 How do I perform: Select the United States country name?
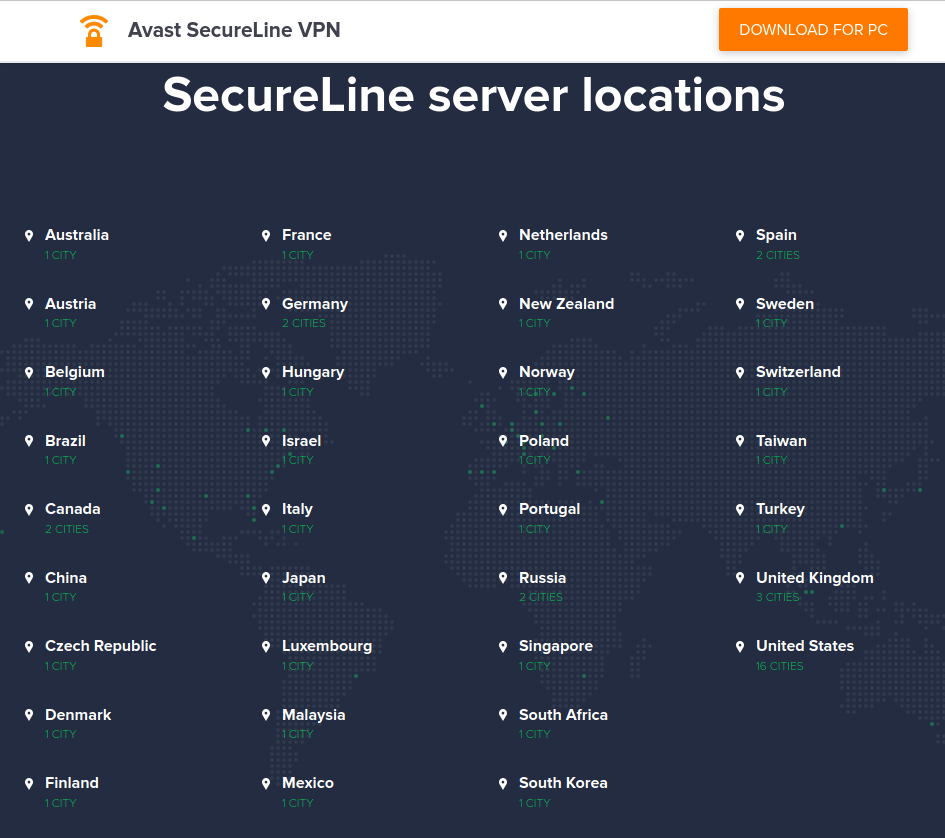(x=805, y=646)
